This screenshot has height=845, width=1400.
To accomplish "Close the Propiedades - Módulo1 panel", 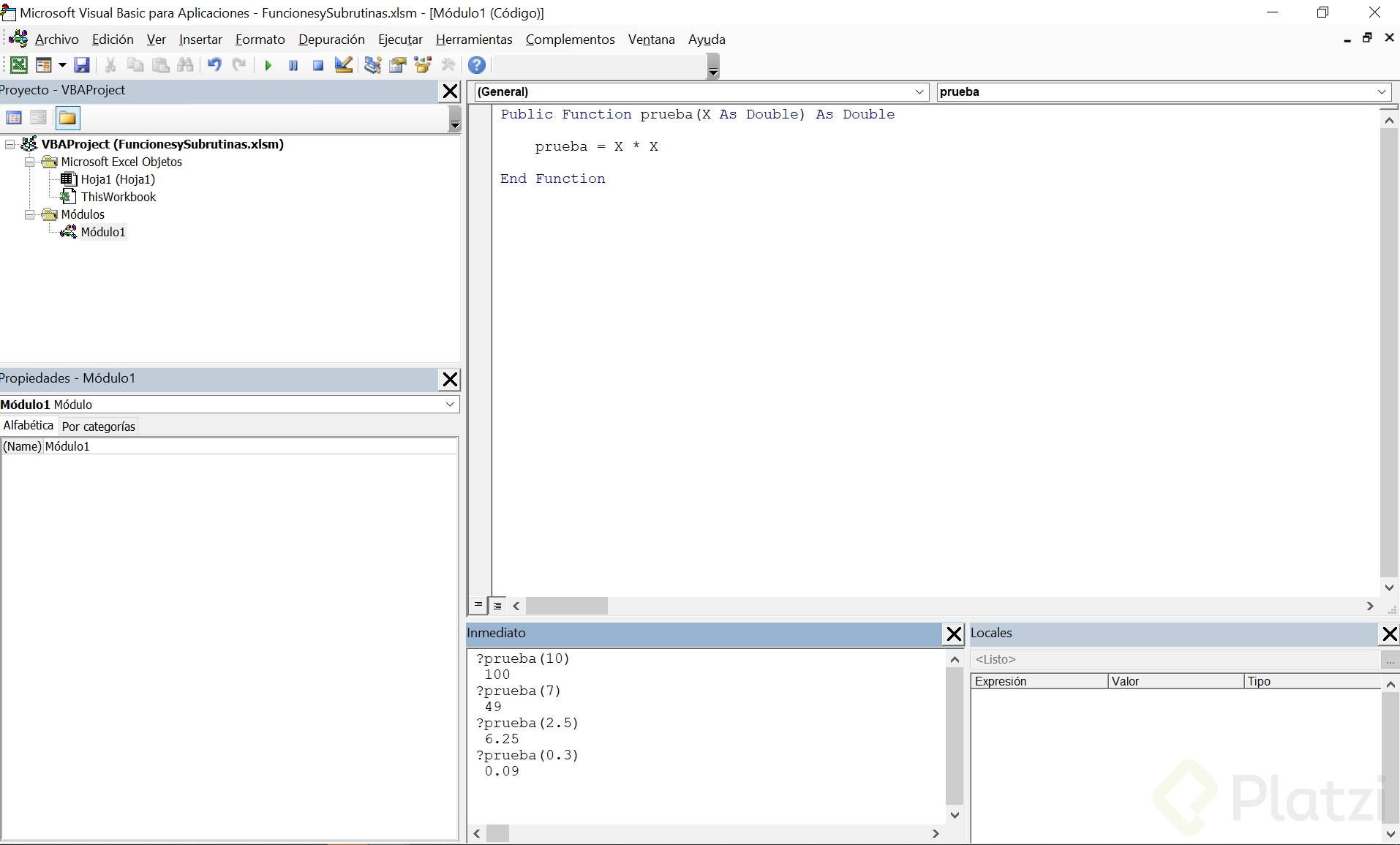I will point(450,379).
